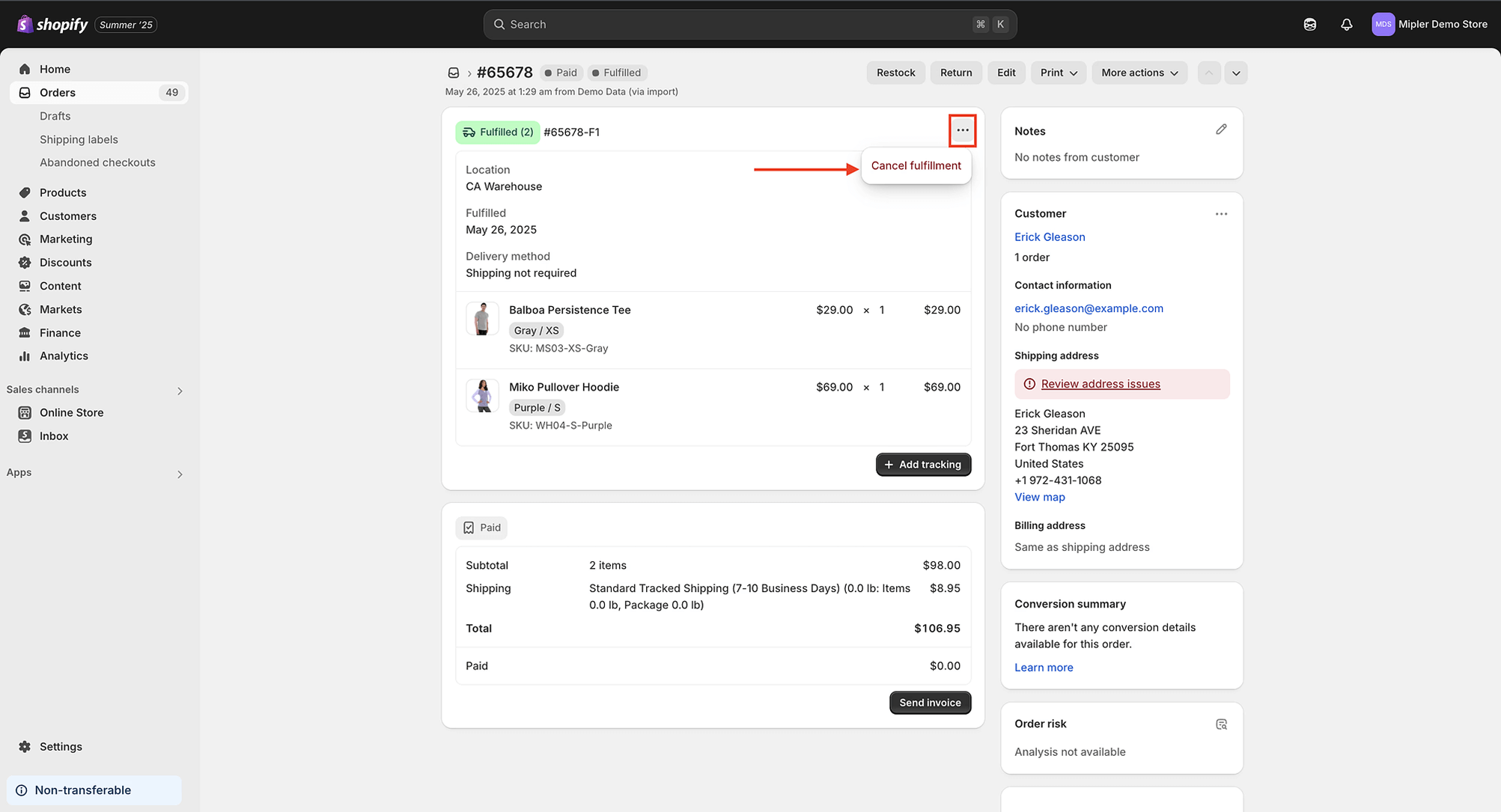Open Products in the sidebar

63,192
